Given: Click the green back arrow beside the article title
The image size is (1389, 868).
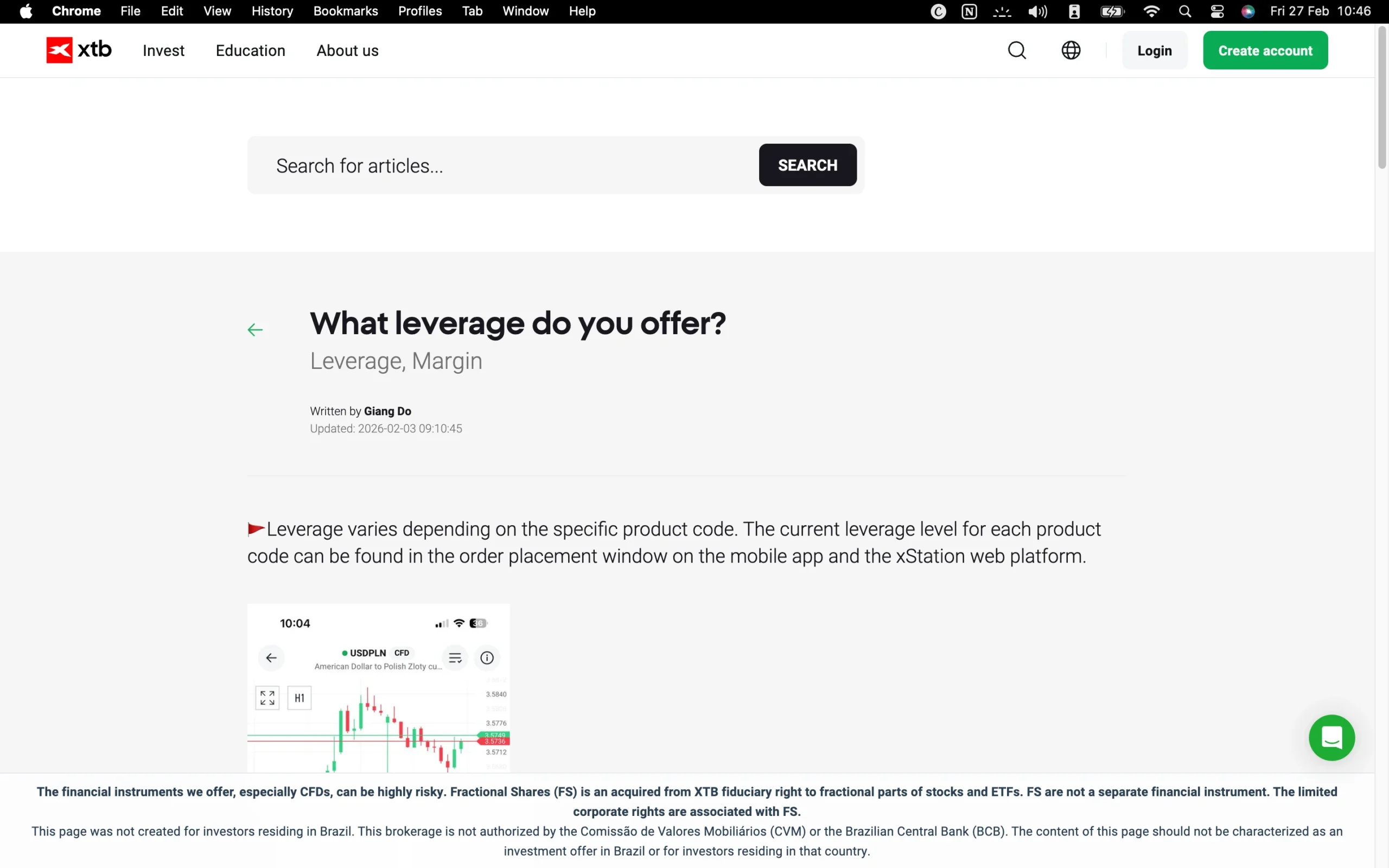Looking at the screenshot, I should coord(255,328).
